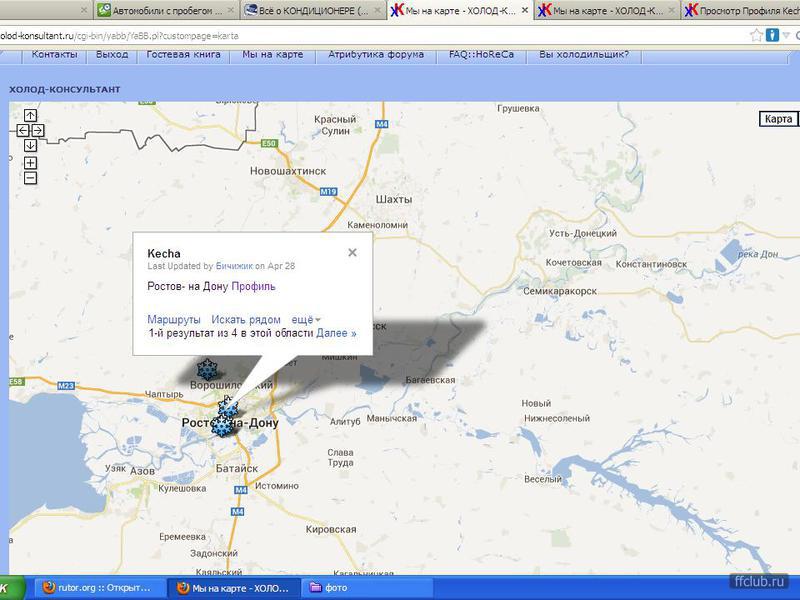Pan the map up with the arrow
The image size is (800, 600).
click(x=31, y=116)
